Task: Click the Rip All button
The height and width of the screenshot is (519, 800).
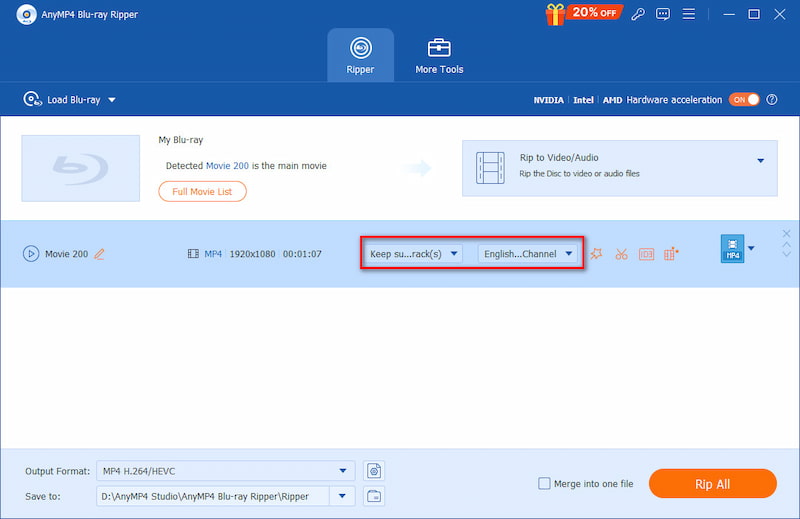Action: (x=712, y=484)
